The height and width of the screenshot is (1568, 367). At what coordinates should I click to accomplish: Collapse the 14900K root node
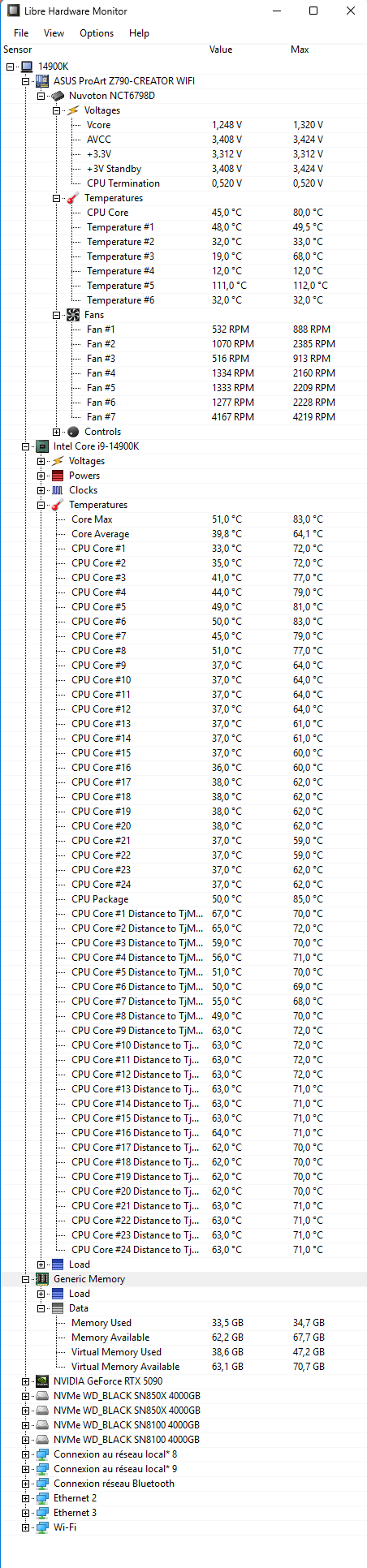click(11, 67)
